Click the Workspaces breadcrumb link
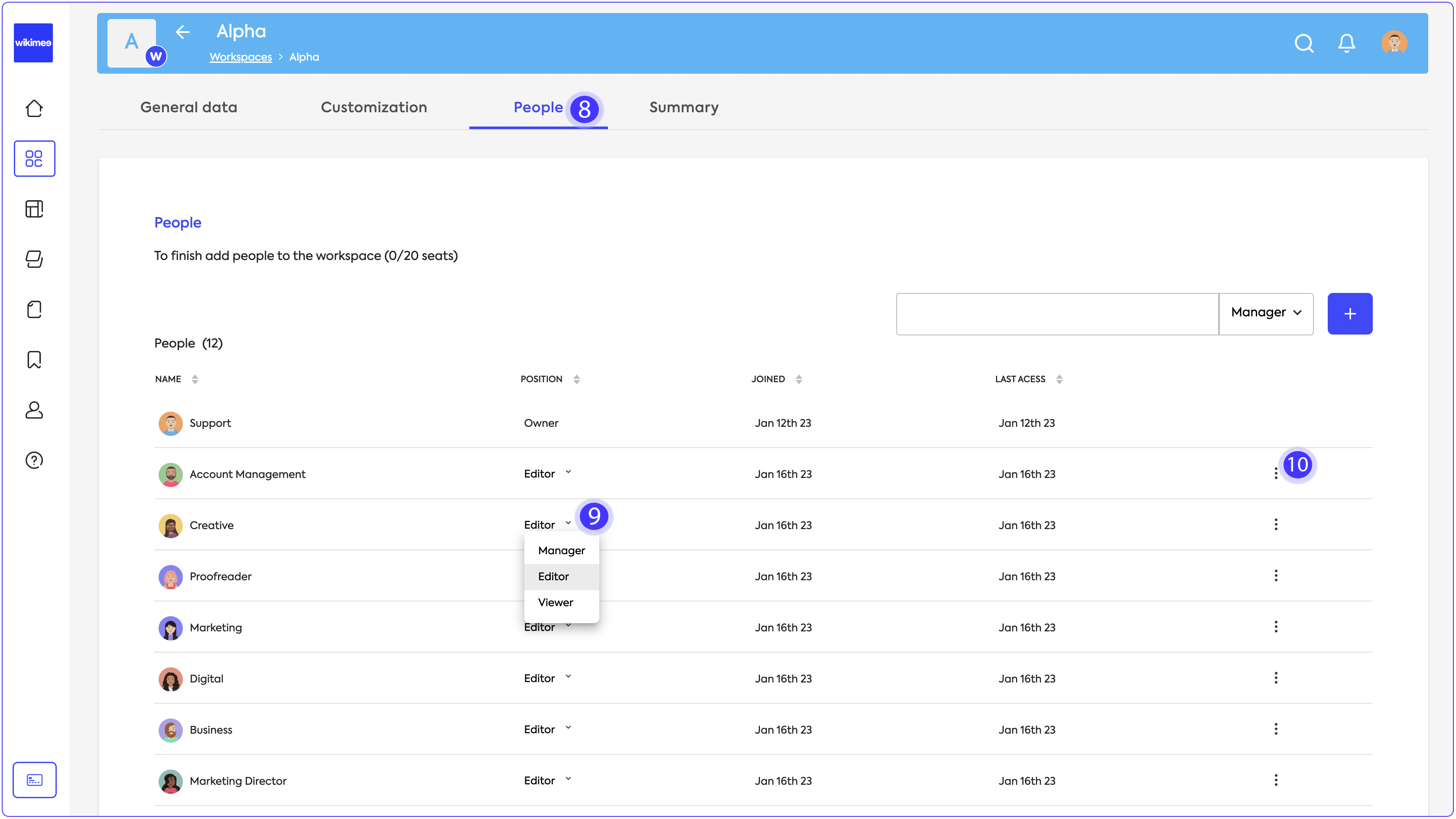Image resolution: width=1456 pixels, height=819 pixels. coord(240,57)
